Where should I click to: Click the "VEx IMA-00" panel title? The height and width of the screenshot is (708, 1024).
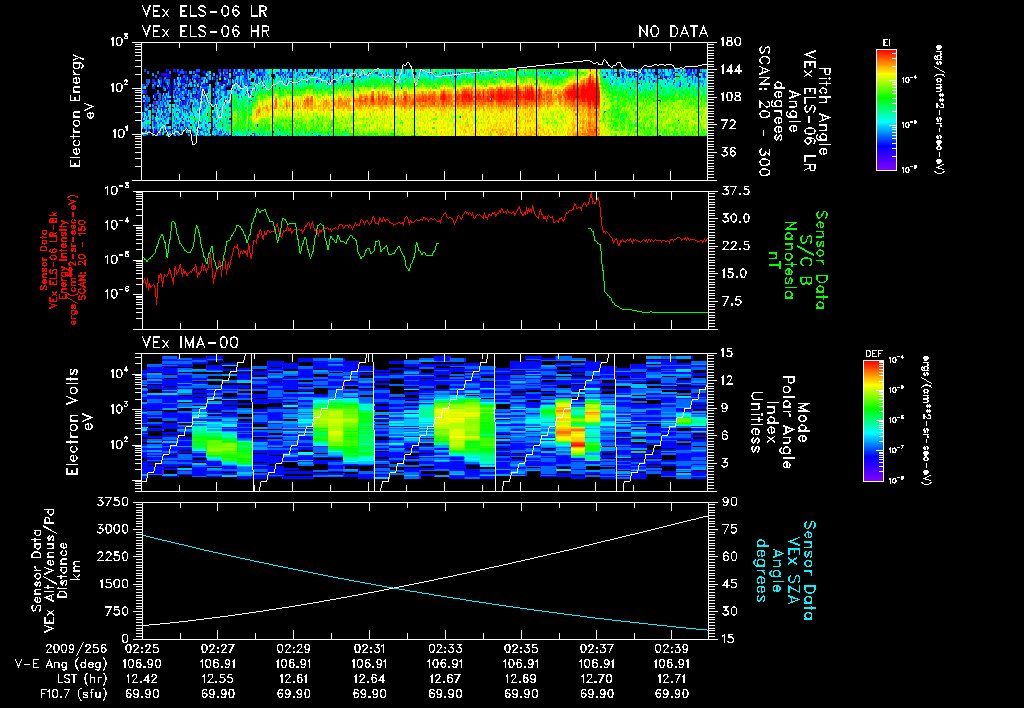coord(190,342)
